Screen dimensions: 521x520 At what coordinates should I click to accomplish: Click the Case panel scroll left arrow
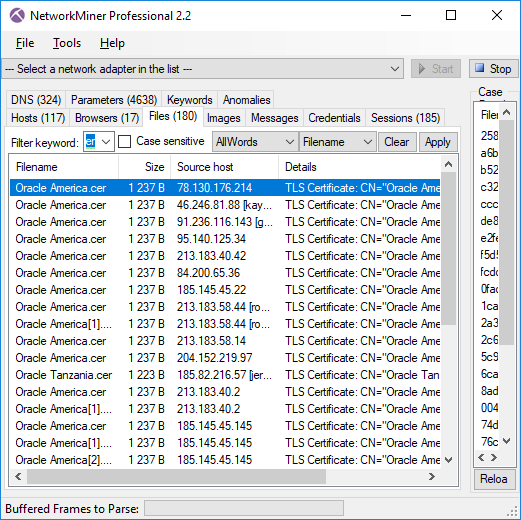pos(481,457)
